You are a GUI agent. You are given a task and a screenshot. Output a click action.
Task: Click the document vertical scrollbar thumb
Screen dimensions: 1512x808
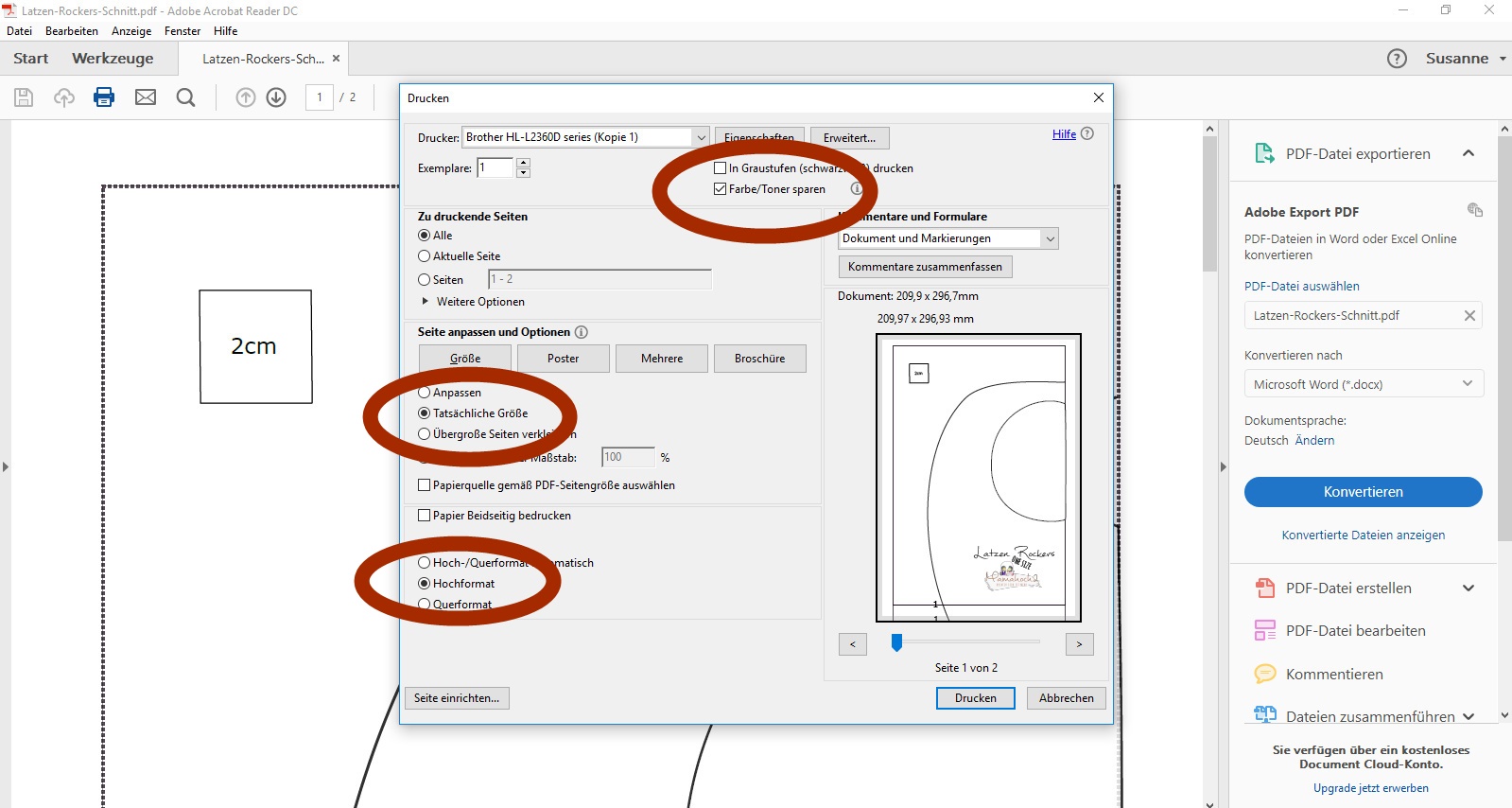(1209, 204)
